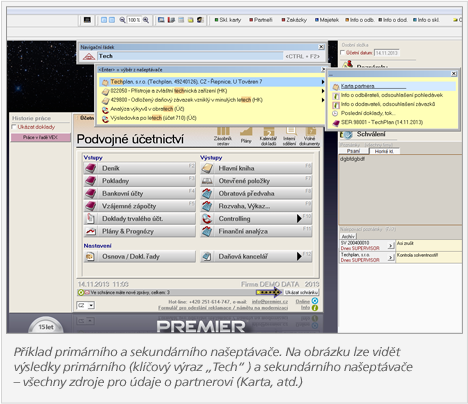Click the black monitor toolbar icon
The image size is (468, 404).
click(87, 20)
